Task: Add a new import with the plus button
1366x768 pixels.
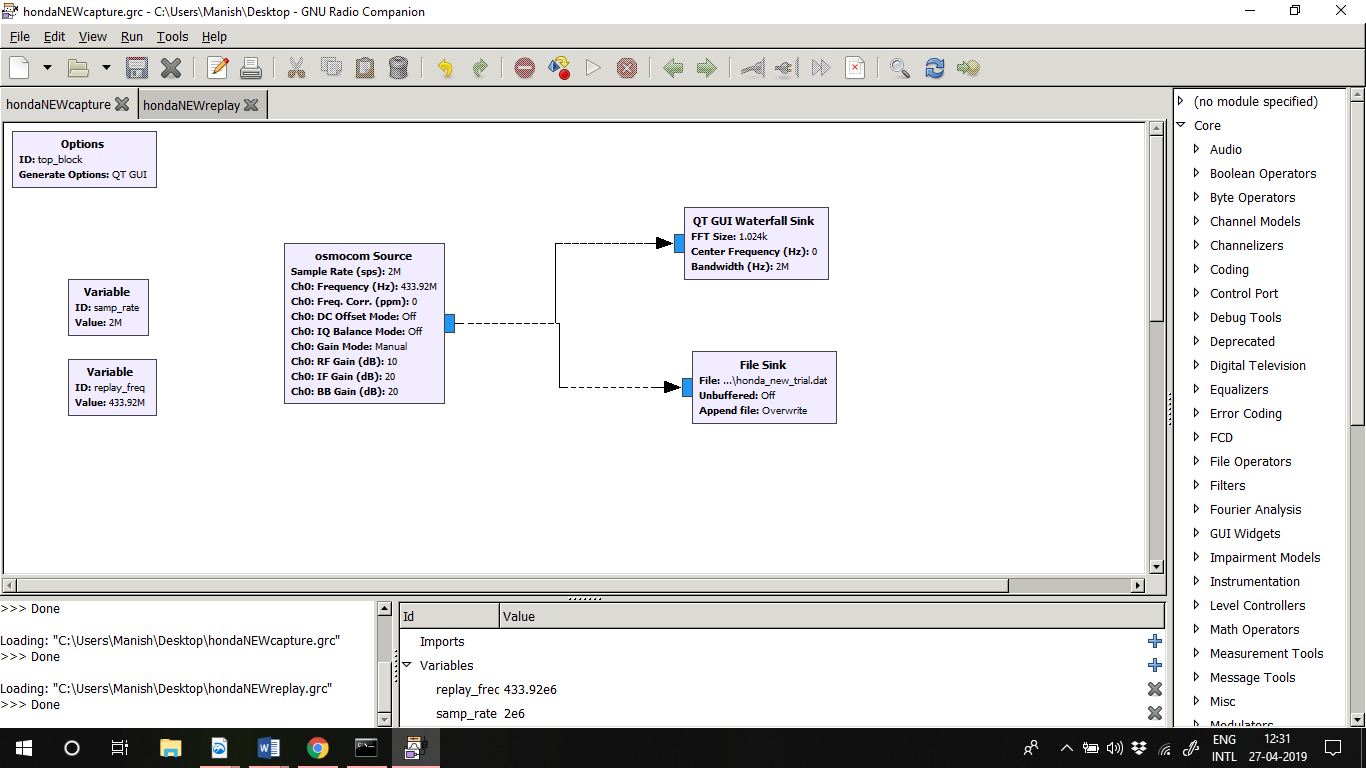Action: pos(1155,641)
